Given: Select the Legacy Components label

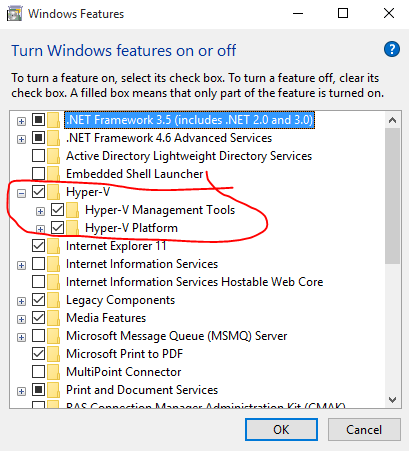Looking at the screenshot, I should coord(120,300).
